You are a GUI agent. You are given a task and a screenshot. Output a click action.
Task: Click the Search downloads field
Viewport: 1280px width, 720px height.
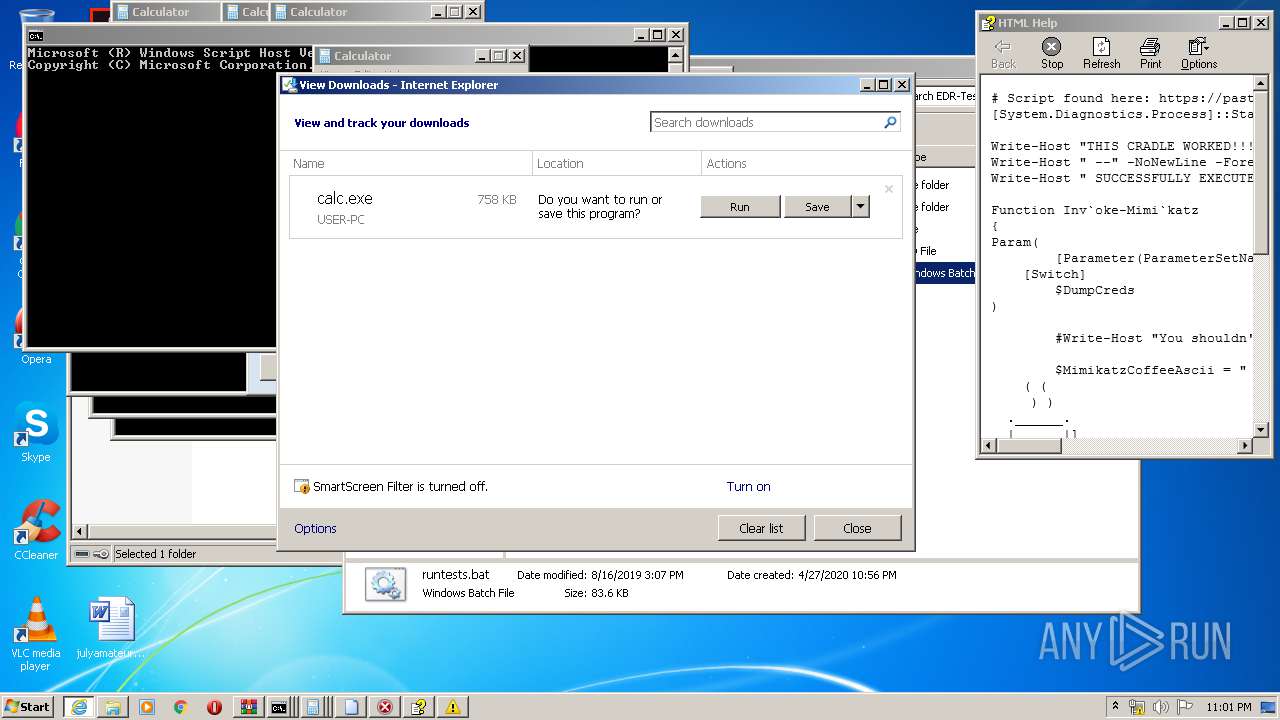pyautogui.click(x=766, y=122)
